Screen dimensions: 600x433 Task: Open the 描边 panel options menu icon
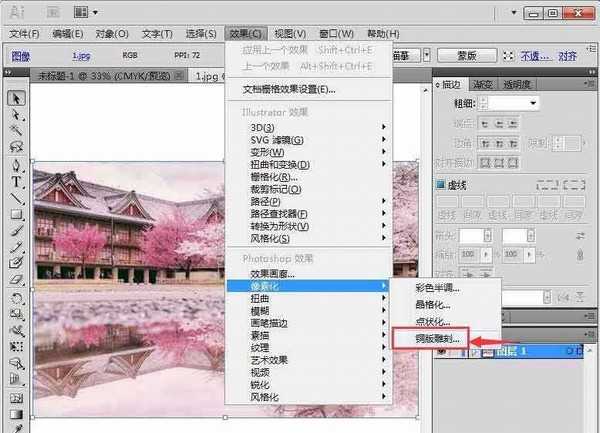pyautogui.click(x=591, y=83)
